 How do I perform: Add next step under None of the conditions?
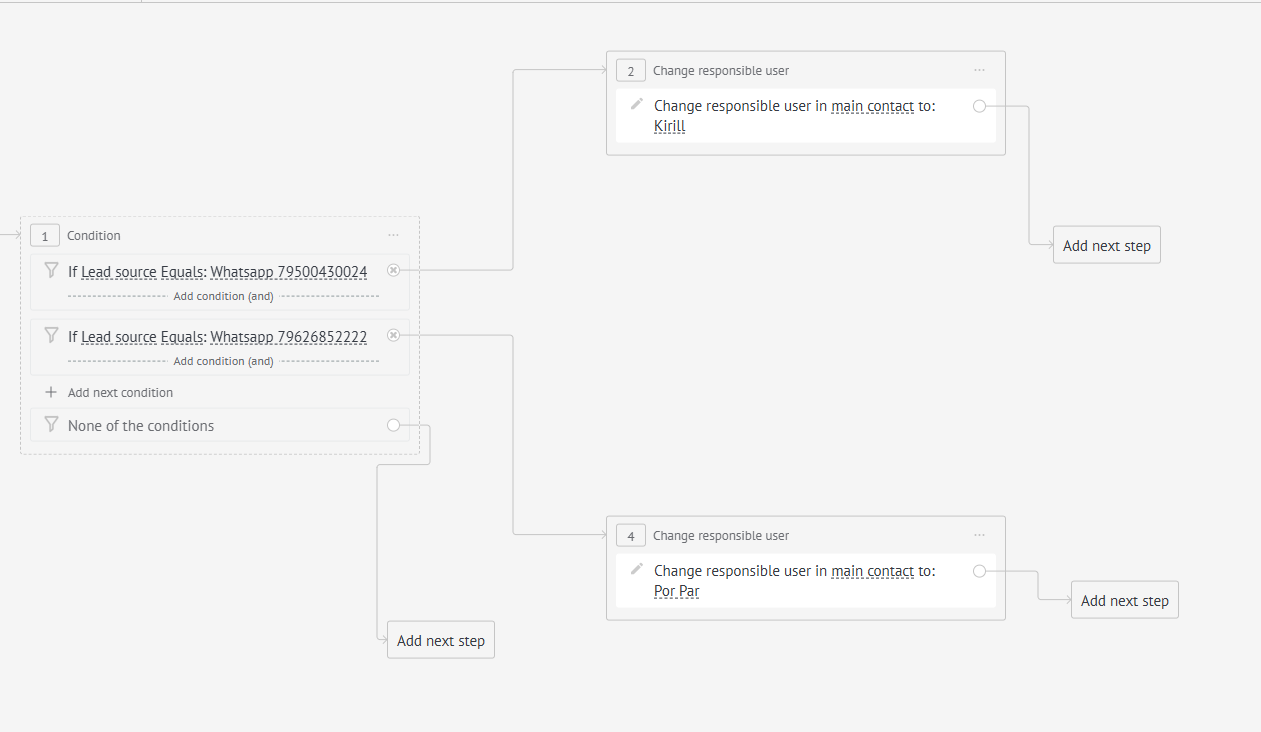click(440, 640)
